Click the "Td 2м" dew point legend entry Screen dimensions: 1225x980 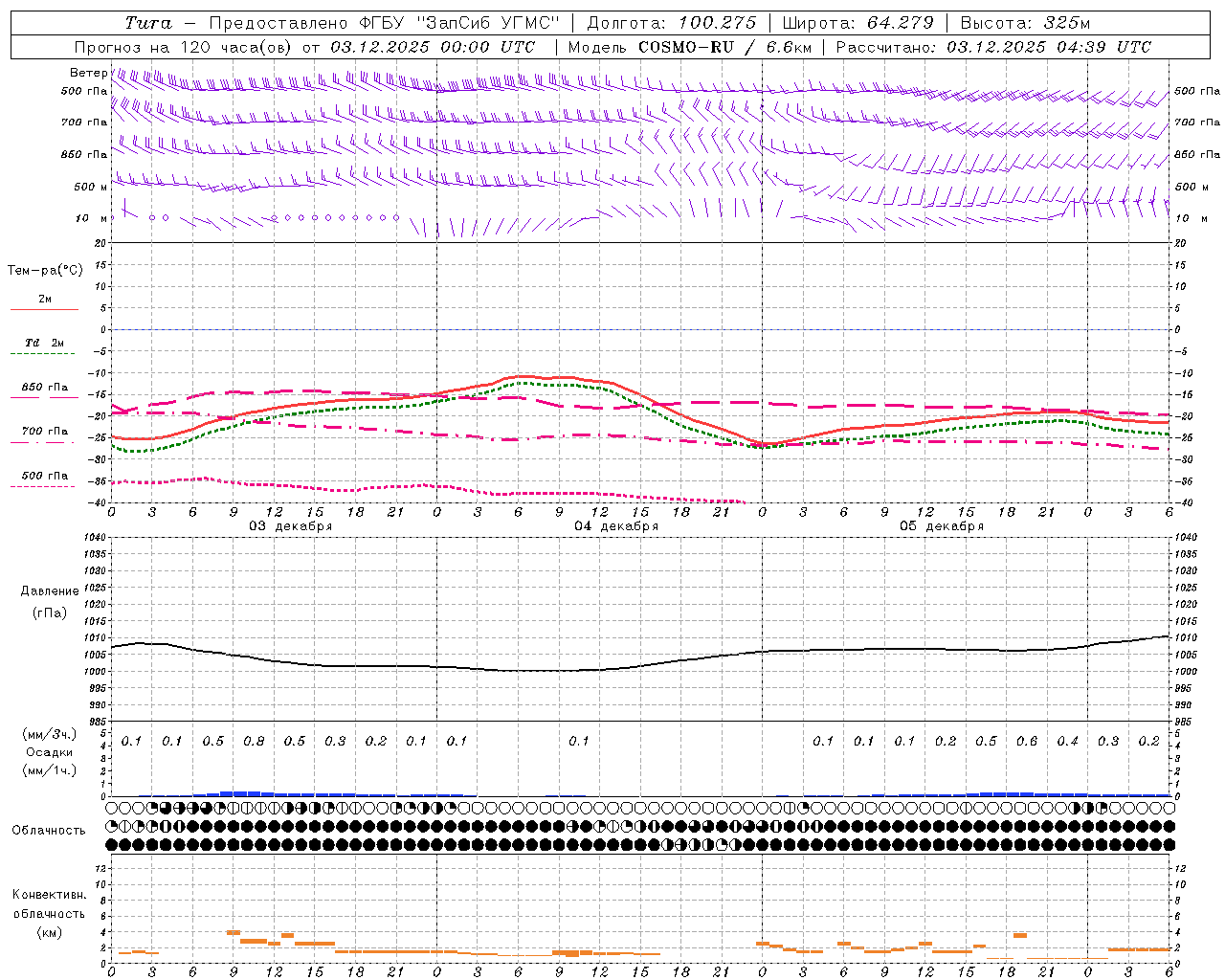tap(45, 343)
